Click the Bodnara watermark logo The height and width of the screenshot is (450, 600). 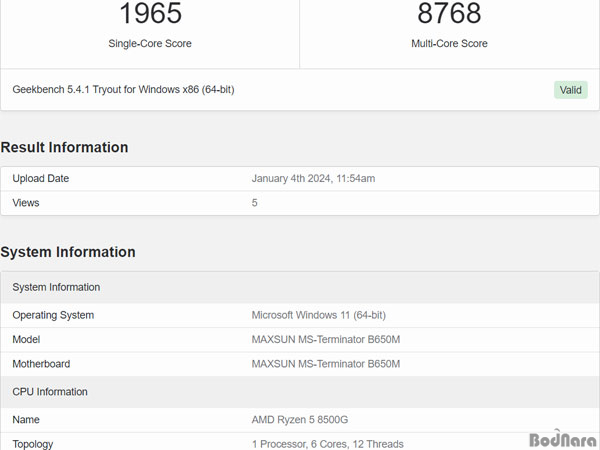coord(562,439)
